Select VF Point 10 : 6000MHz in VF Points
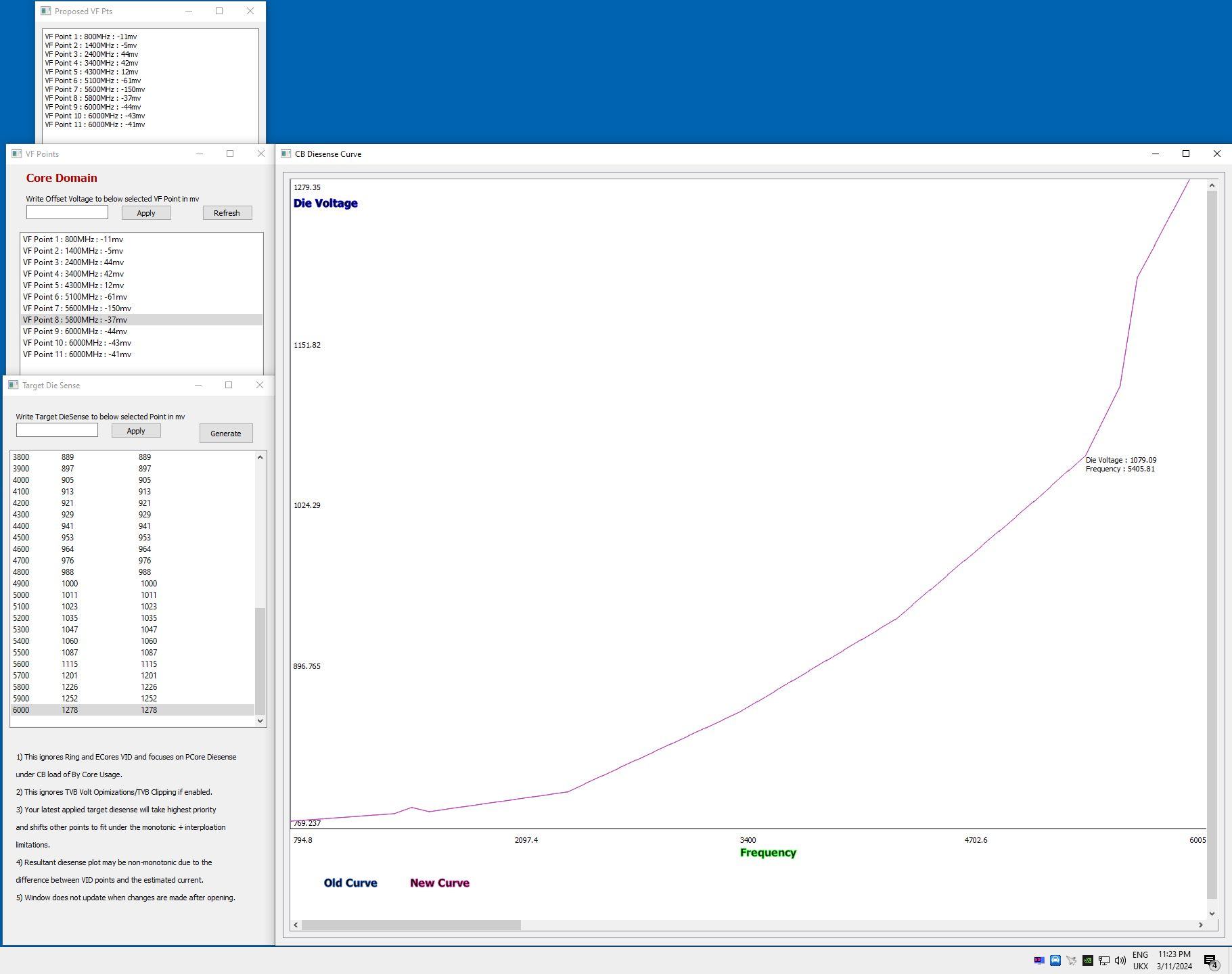 [141, 343]
